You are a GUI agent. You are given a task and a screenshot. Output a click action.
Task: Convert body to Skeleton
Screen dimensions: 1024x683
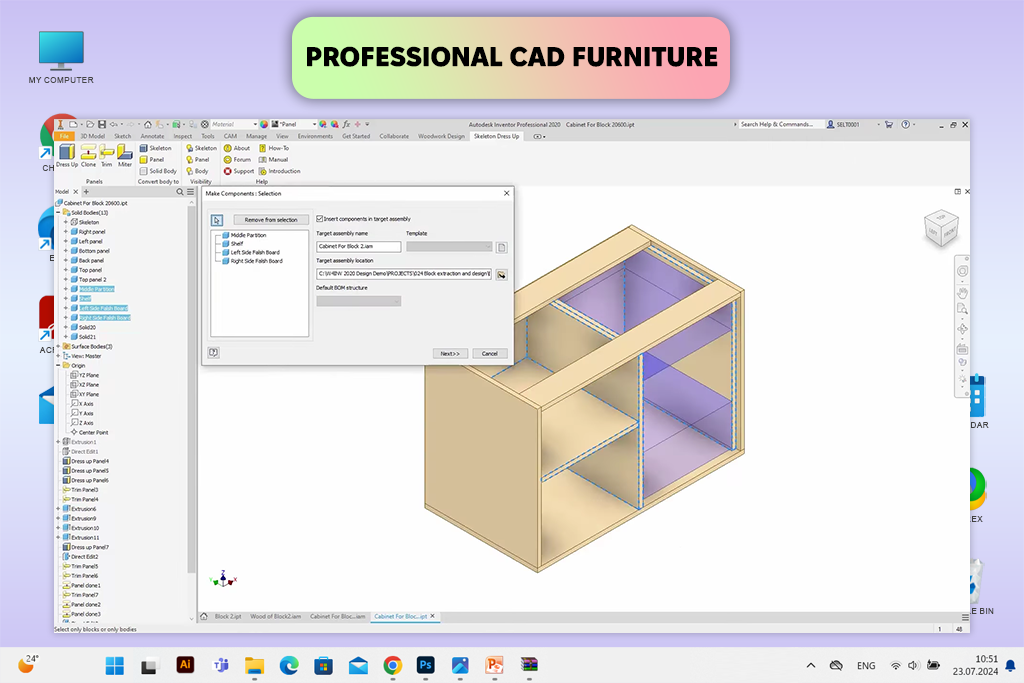coord(155,148)
